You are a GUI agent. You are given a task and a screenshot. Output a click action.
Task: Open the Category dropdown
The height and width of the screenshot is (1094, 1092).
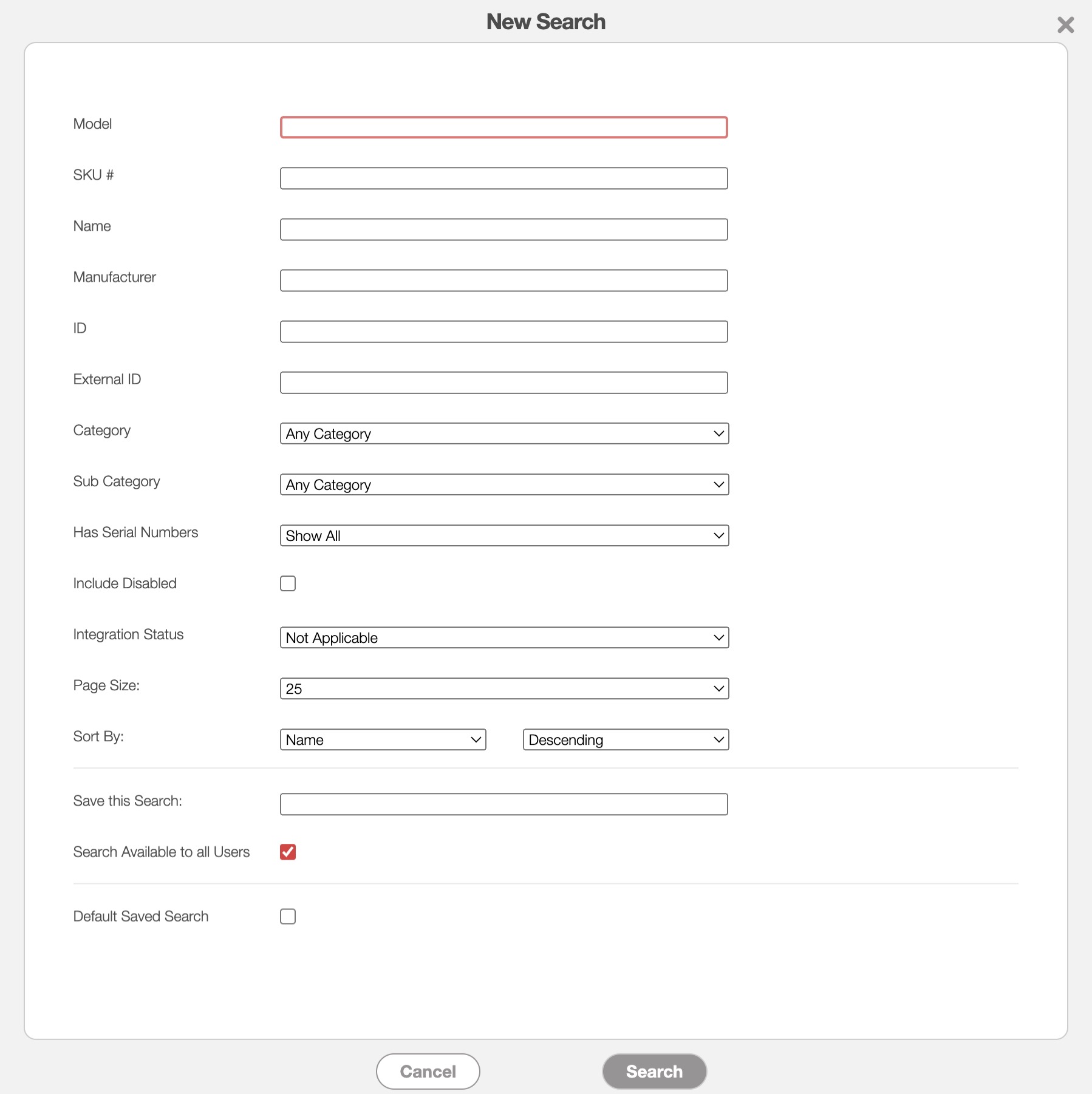[504, 433]
